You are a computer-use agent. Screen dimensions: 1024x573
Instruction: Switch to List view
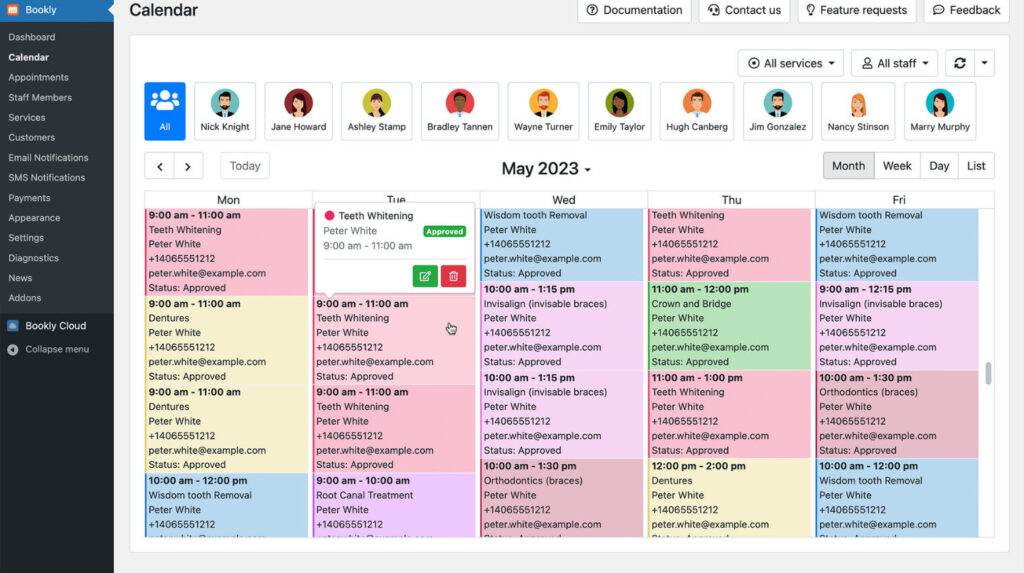(976, 166)
